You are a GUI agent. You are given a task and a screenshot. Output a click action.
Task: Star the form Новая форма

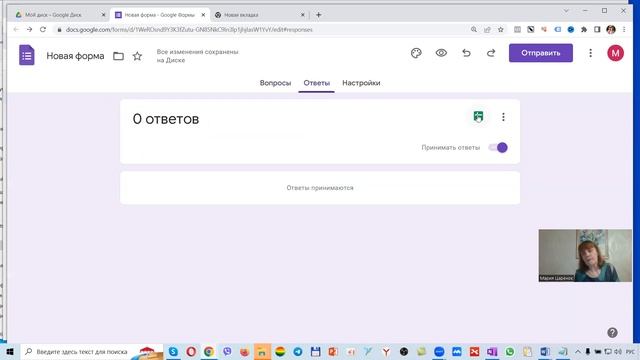(137, 56)
